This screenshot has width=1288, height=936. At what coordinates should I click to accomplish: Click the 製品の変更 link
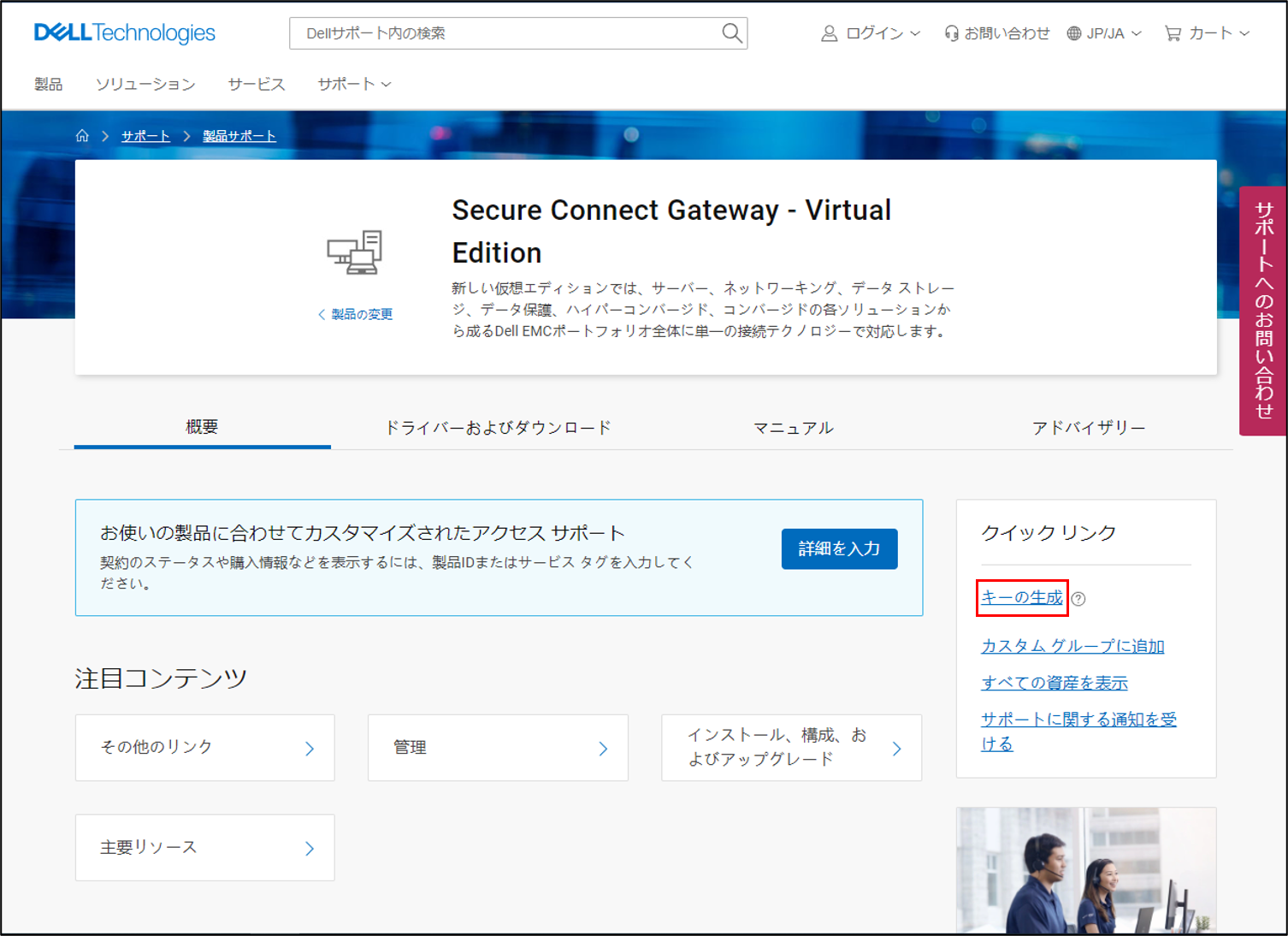coord(356,314)
